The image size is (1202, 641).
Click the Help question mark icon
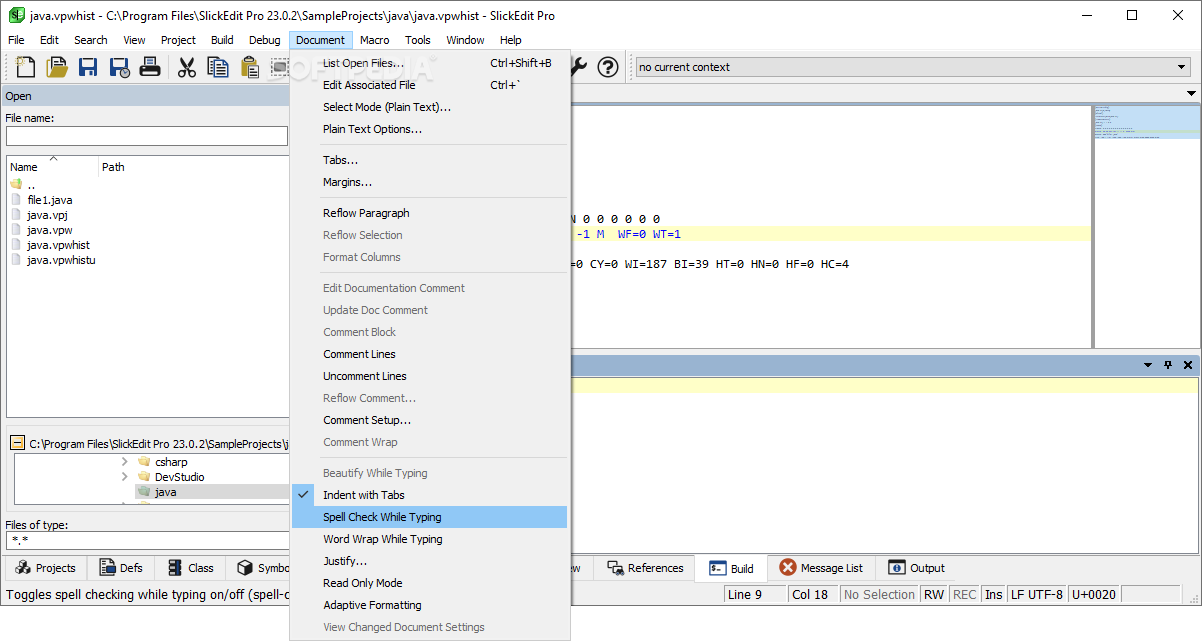tap(608, 67)
